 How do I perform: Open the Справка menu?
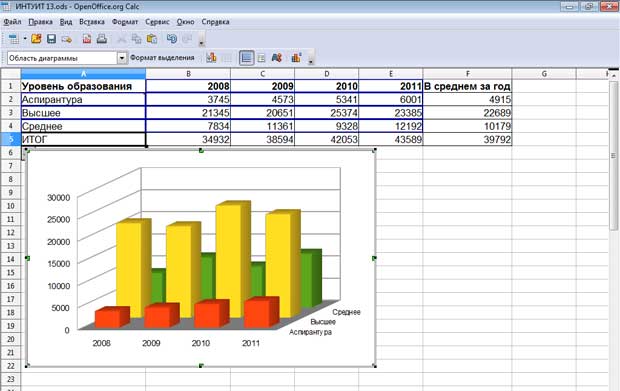click(x=215, y=22)
